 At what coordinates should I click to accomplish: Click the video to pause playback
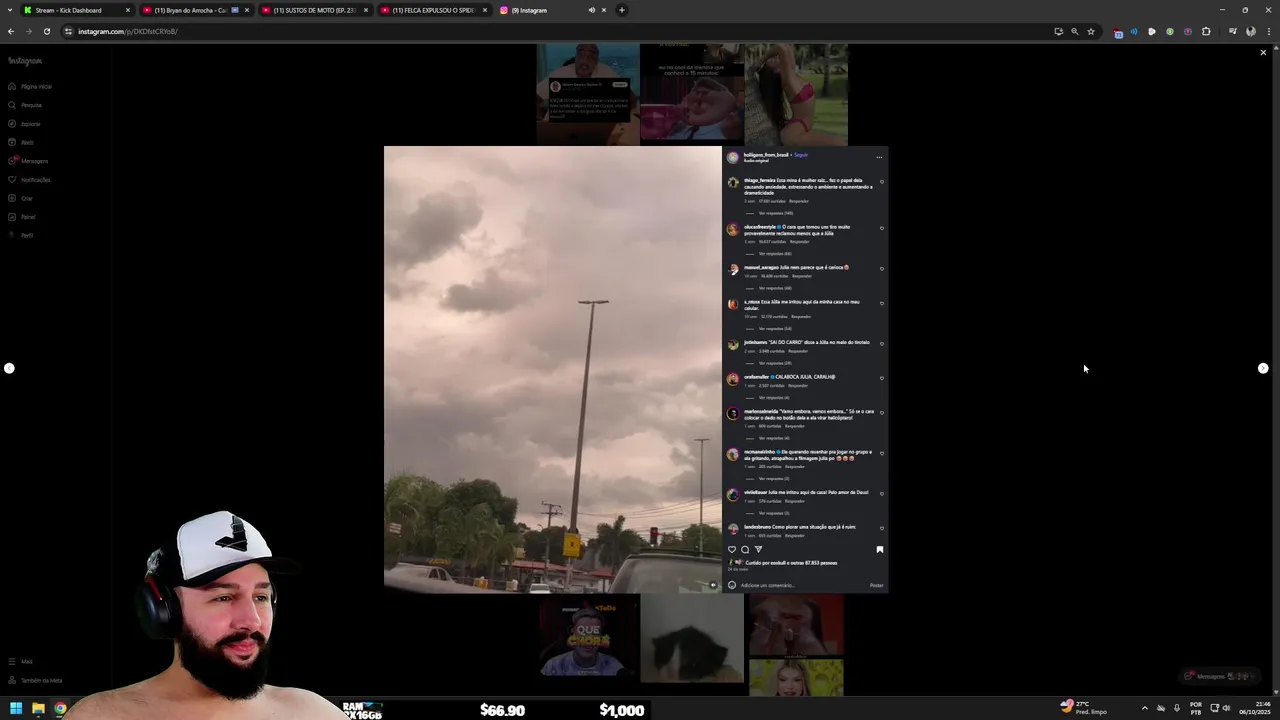(x=552, y=369)
